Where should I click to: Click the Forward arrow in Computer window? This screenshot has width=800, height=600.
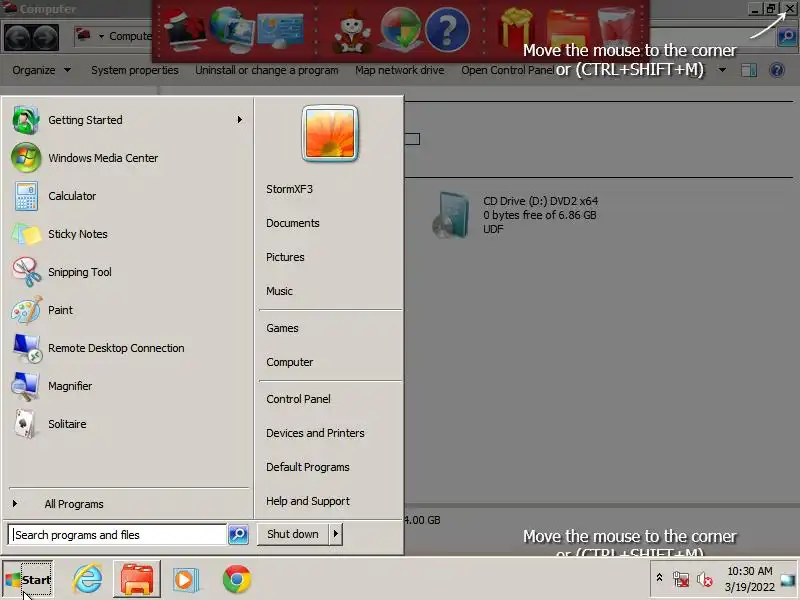pyautogui.click(x=46, y=37)
